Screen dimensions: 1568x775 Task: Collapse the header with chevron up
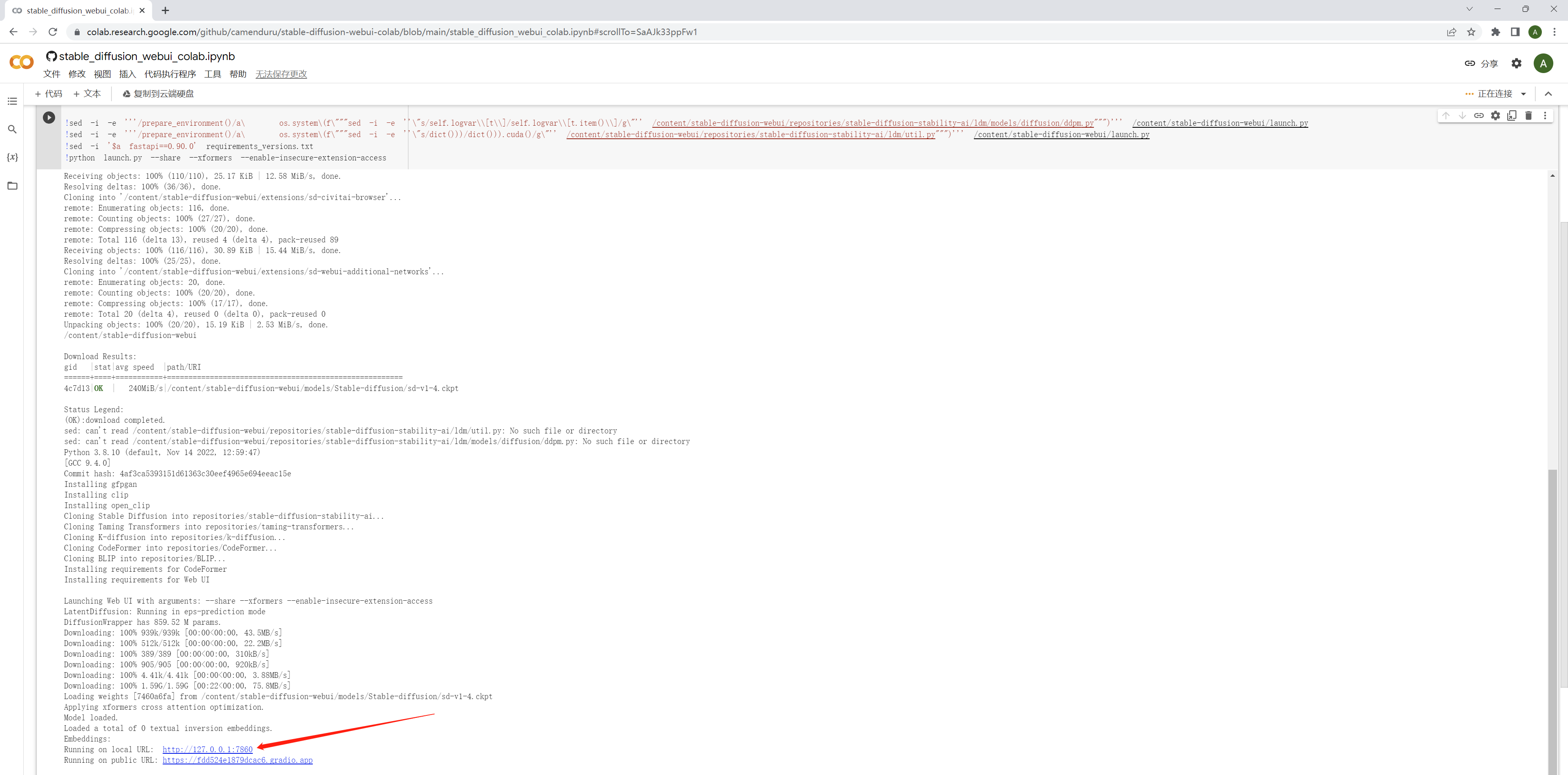1548,94
